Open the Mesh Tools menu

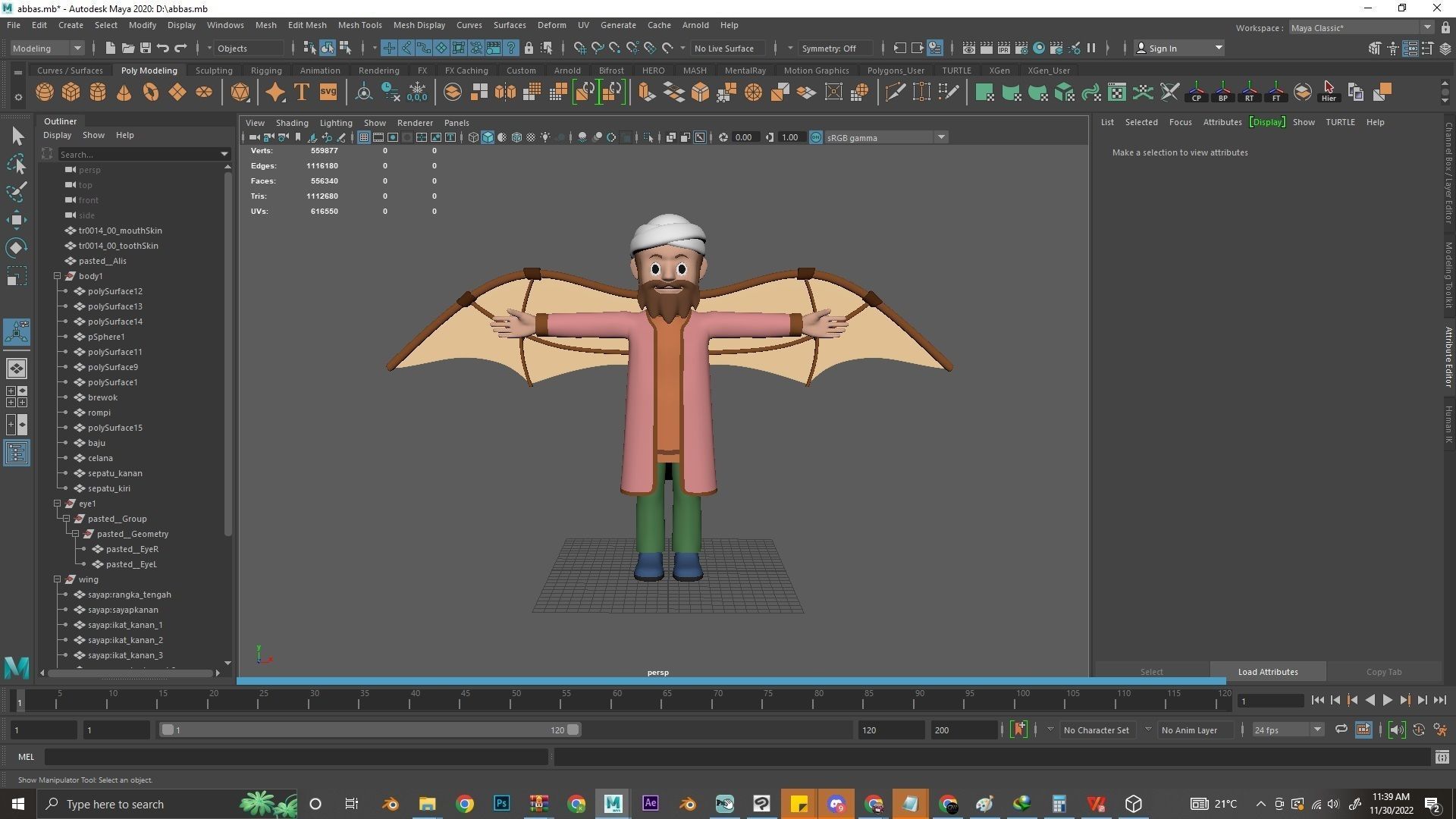coord(359,25)
